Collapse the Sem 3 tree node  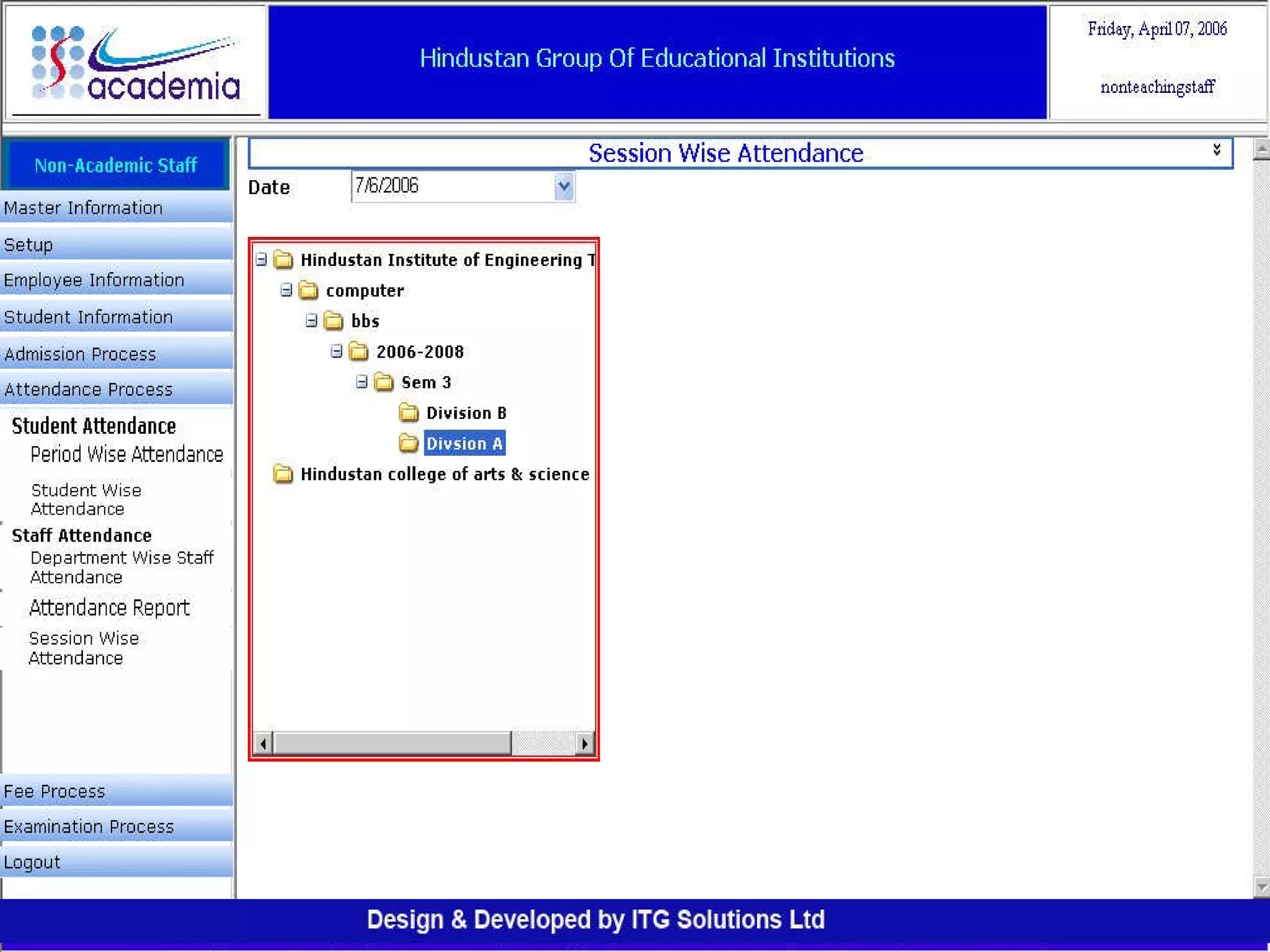click(x=362, y=382)
